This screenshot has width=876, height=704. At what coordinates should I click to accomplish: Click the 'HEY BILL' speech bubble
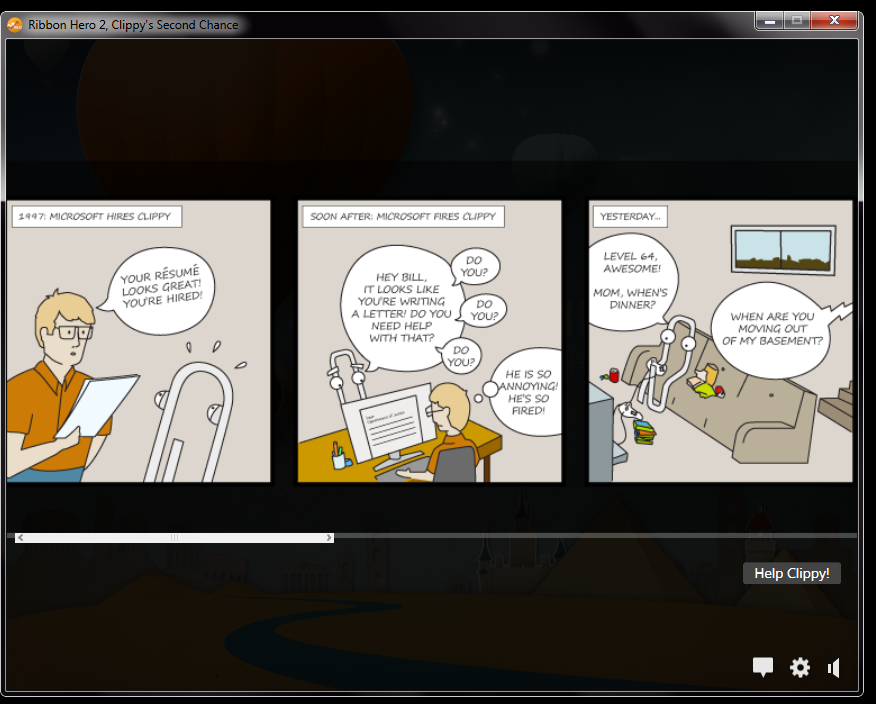click(x=402, y=307)
